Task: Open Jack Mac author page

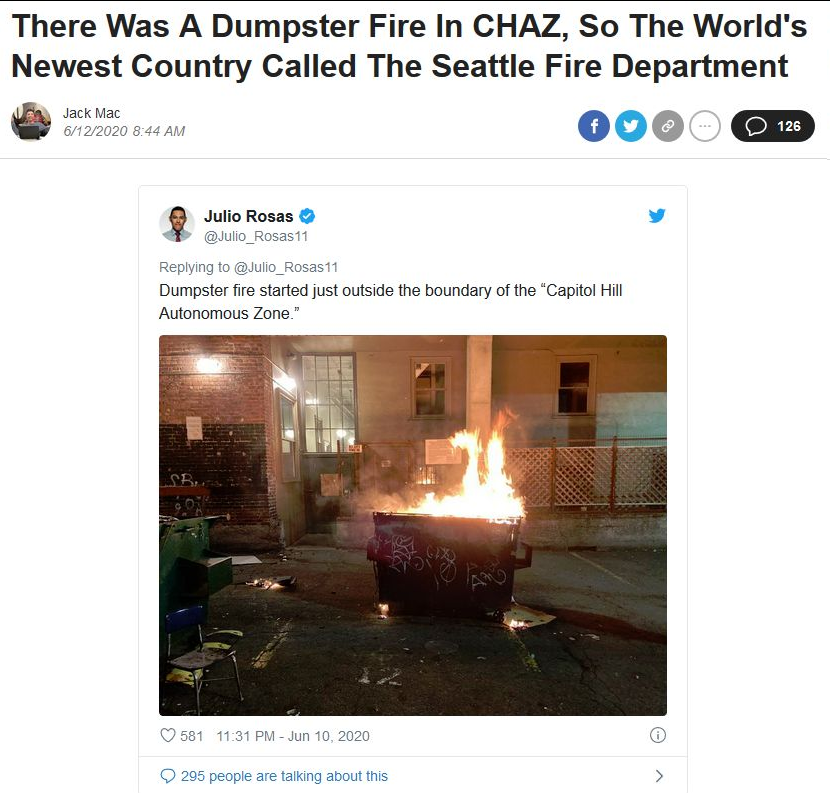Action: pos(92,113)
